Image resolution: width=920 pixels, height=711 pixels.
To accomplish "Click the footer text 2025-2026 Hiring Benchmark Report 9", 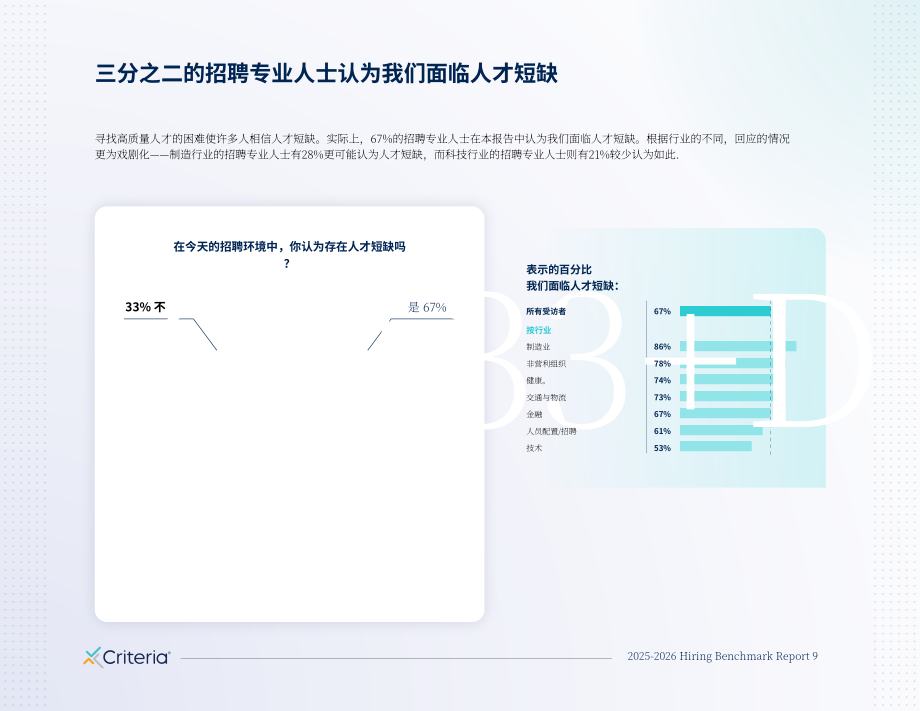I will (722, 656).
